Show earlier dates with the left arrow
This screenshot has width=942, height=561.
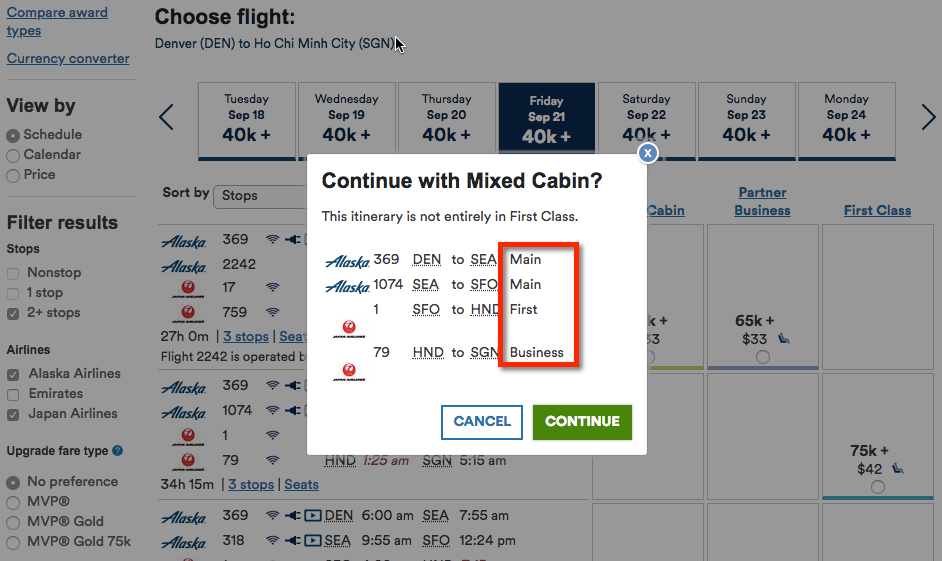pyautogui.click(x=166, y=117)
